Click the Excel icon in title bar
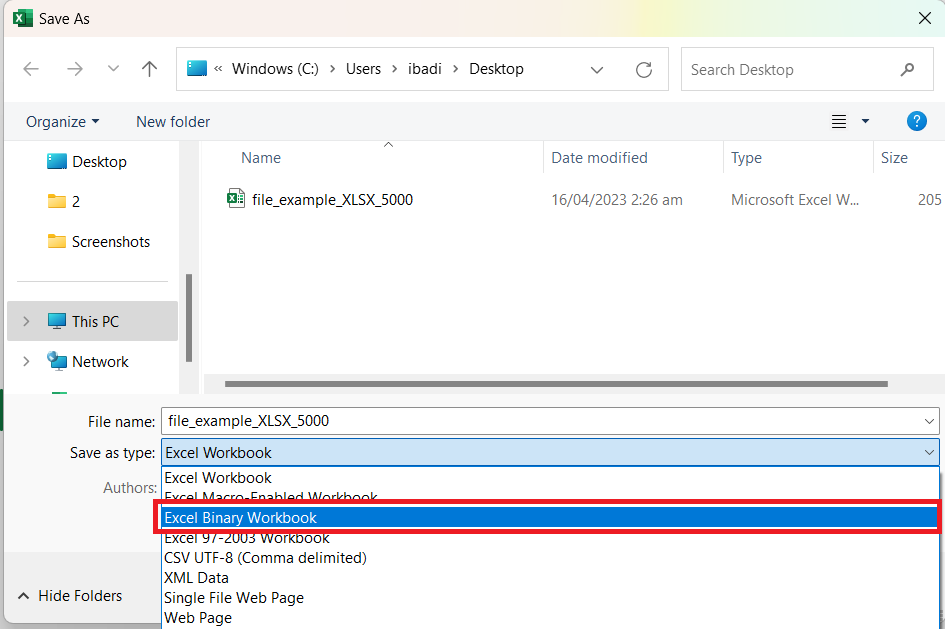The image size is (945, 629). coord(22,18)
